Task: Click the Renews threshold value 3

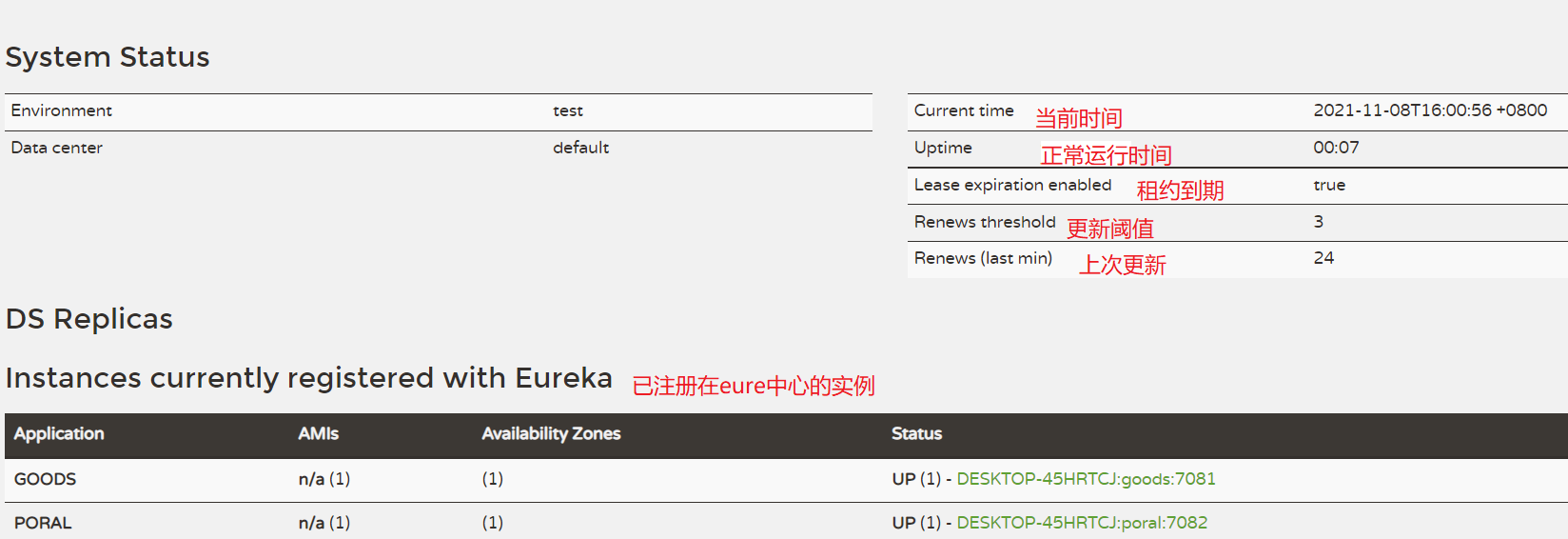Action: [x=1319, y=222]
